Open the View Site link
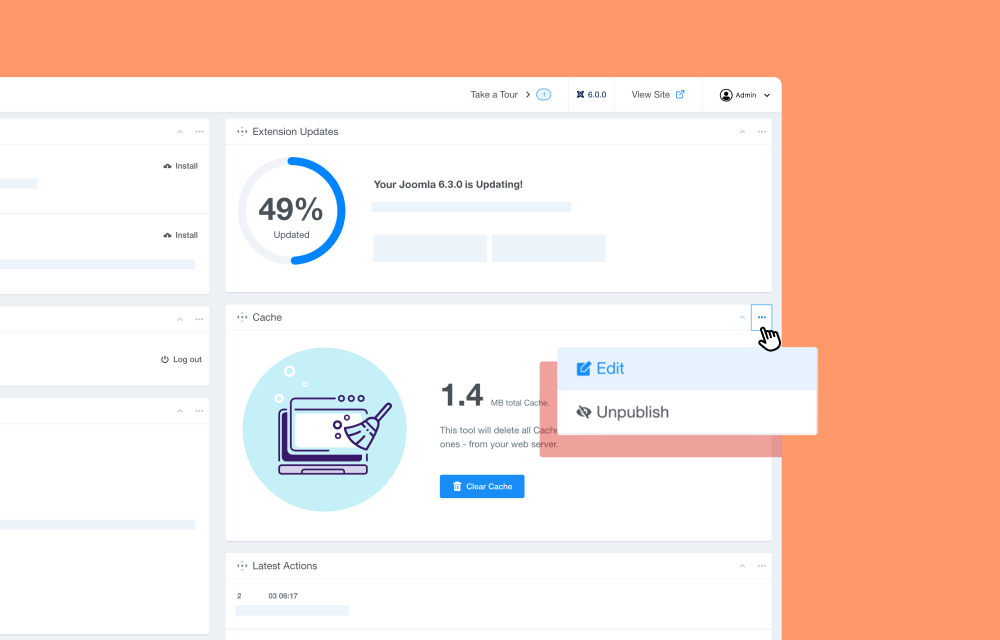 [x=657, y=95]
